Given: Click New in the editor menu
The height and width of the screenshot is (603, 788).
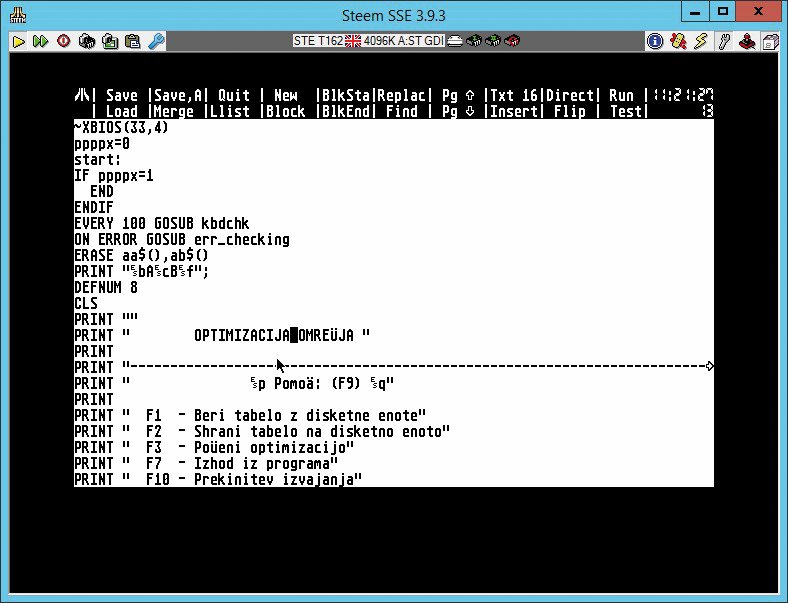Looking at the screenshot, I should (285, 95).
